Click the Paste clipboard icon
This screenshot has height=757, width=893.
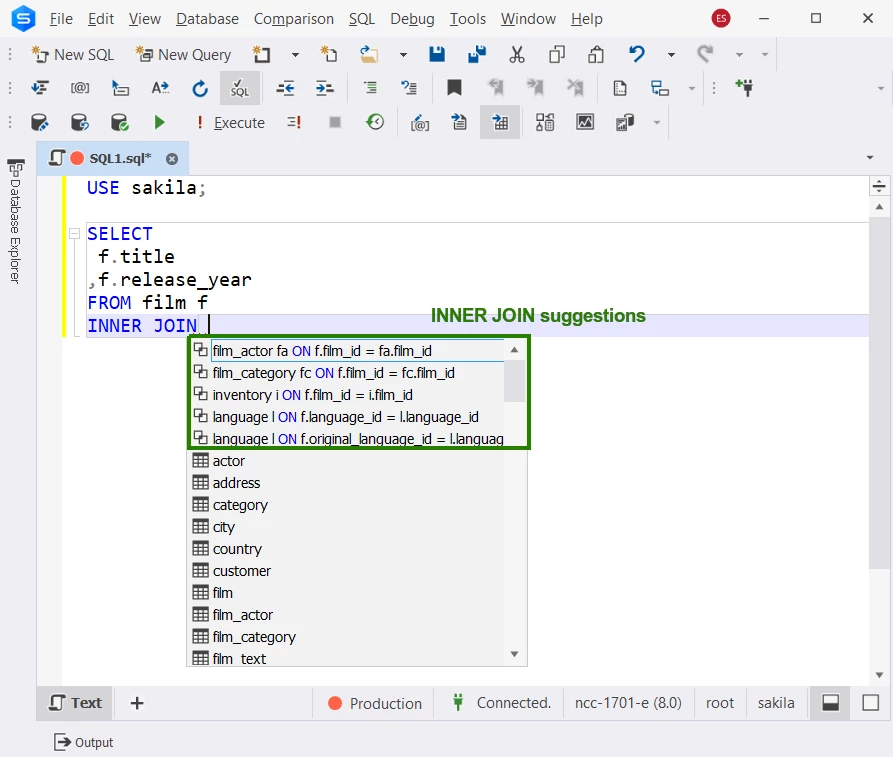point(596,55)
